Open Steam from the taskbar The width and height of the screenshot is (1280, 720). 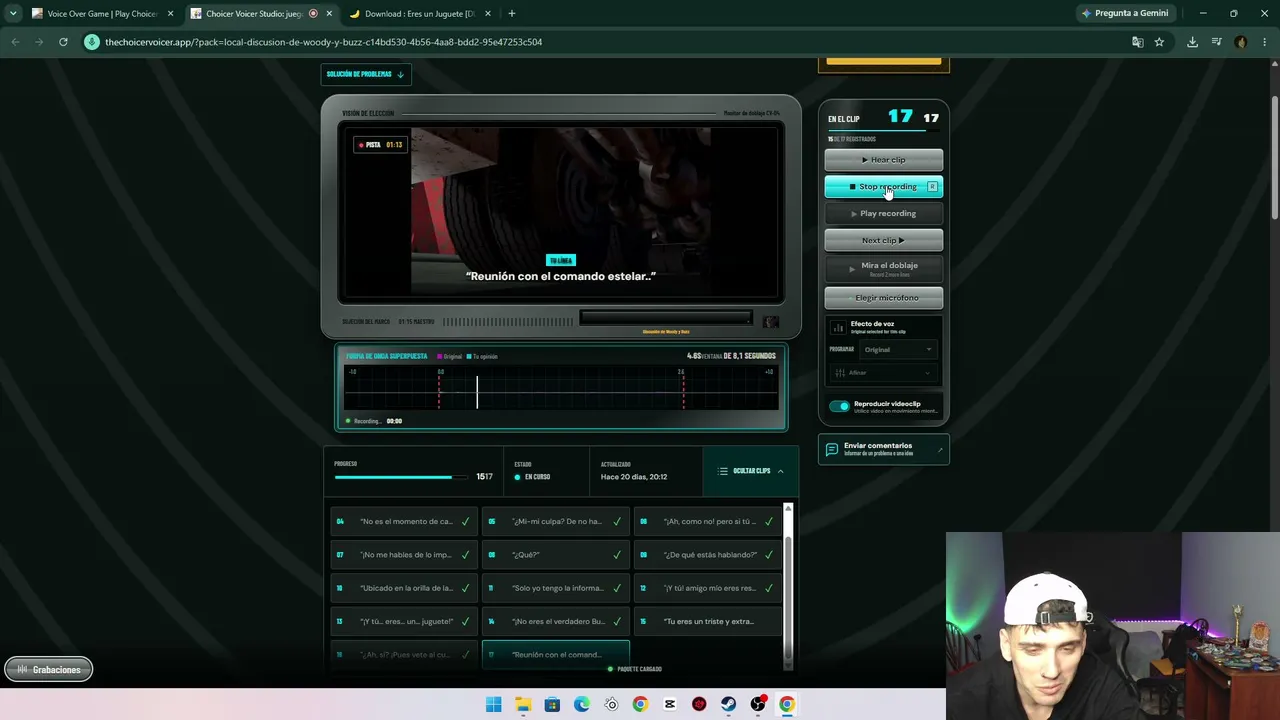[x=728, y=704]
